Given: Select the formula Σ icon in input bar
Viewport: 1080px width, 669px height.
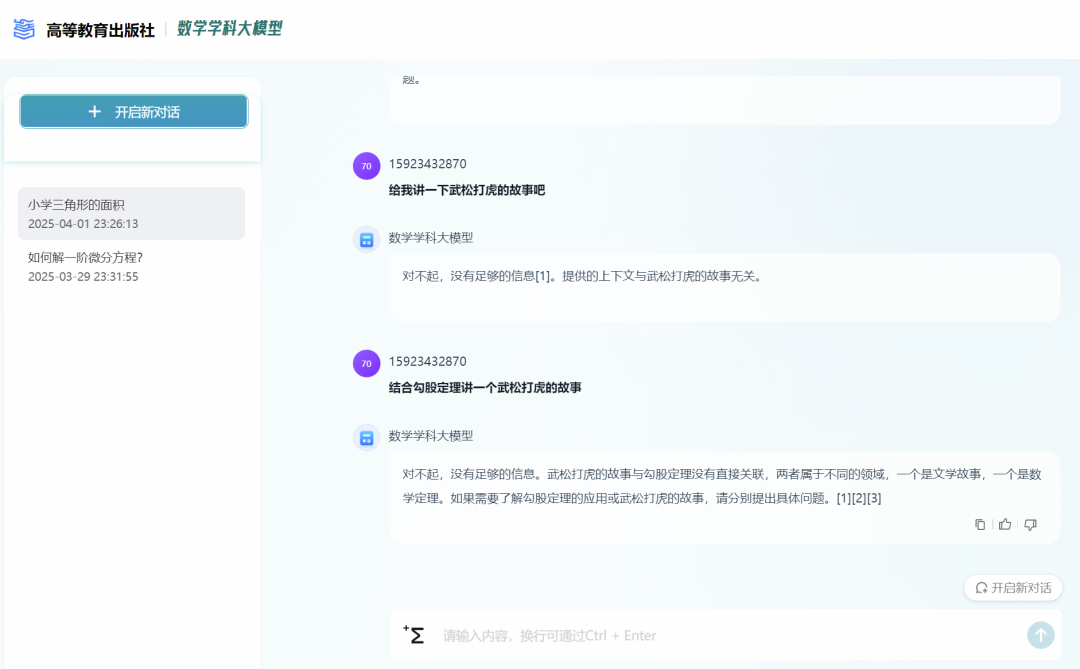Looking at the screenshot, I should (x=414, y=634).
